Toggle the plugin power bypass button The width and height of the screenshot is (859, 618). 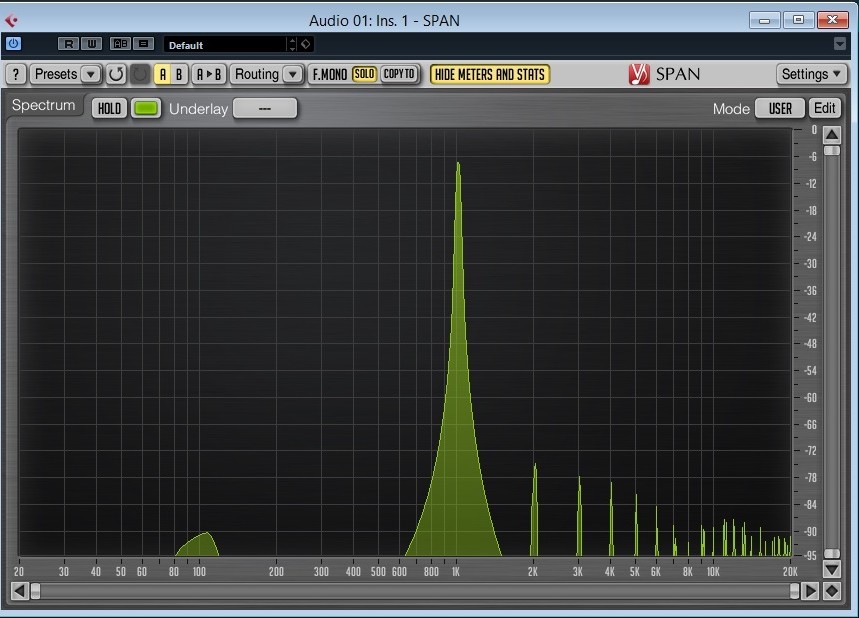click(x=13, y=43)
